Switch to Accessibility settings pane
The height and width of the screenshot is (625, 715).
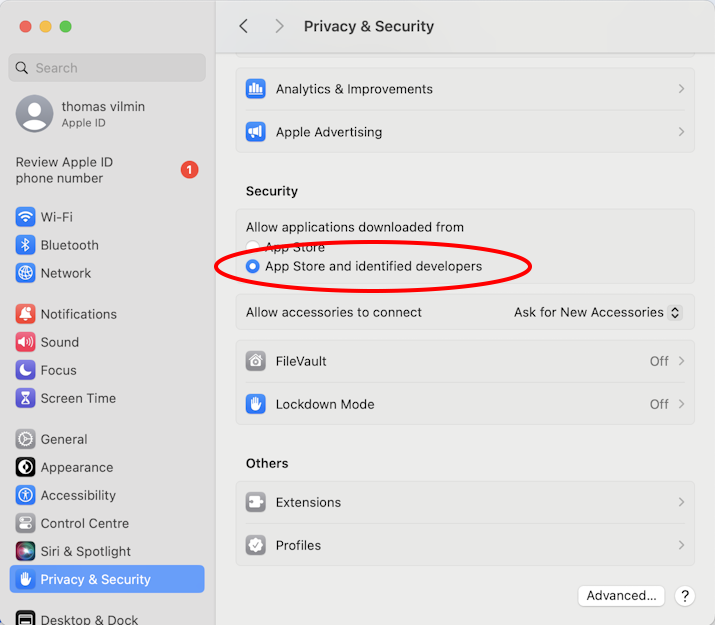point(78,495)
